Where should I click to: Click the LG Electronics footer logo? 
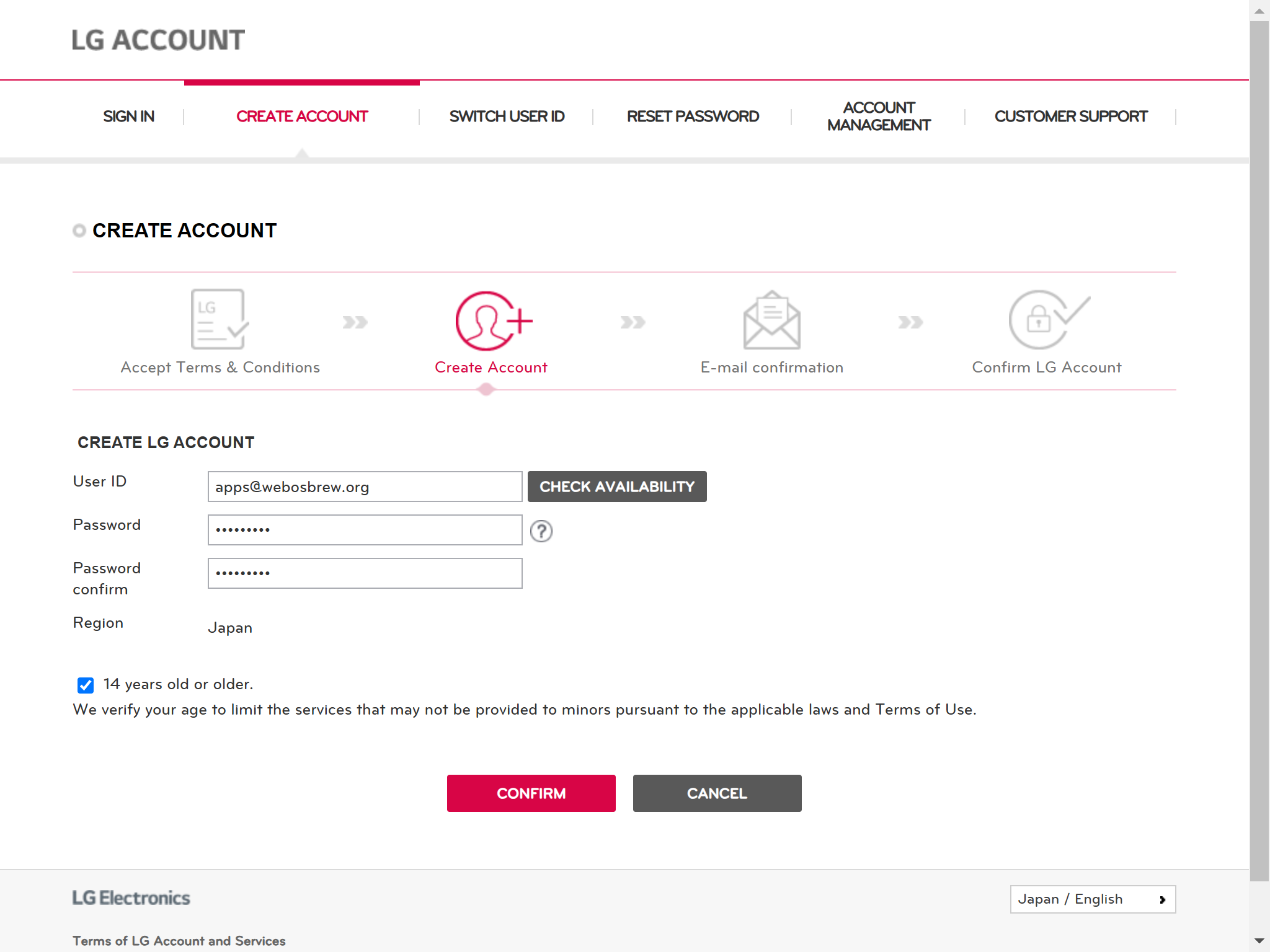pyautogui.click(x=131, y=897)
